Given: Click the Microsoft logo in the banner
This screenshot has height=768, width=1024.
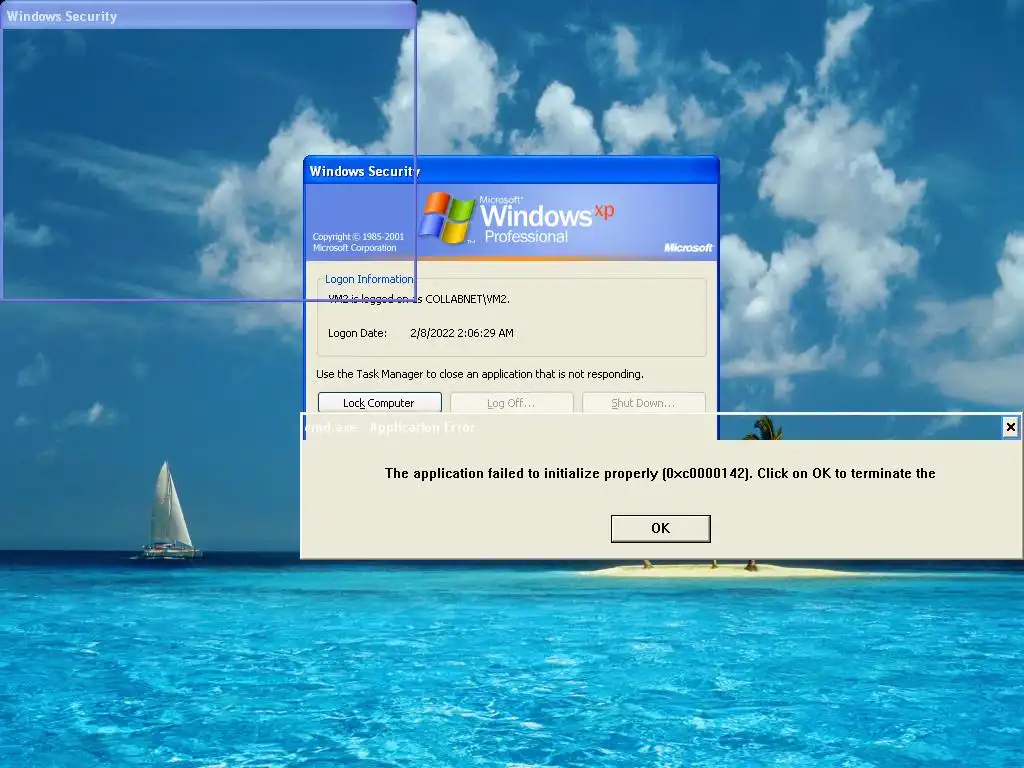Looking at the screenshot, I should coord(688,248).
